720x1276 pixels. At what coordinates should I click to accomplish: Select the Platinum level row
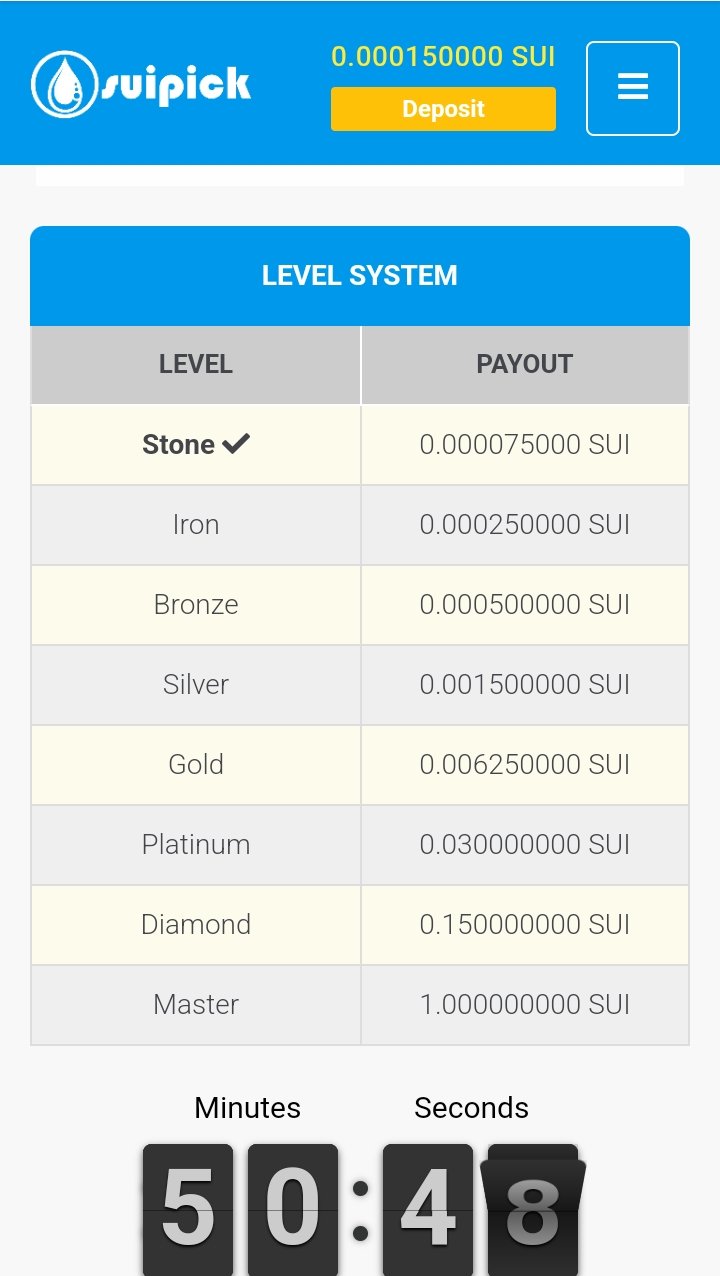pyautogui.click(x=196, y=844)
